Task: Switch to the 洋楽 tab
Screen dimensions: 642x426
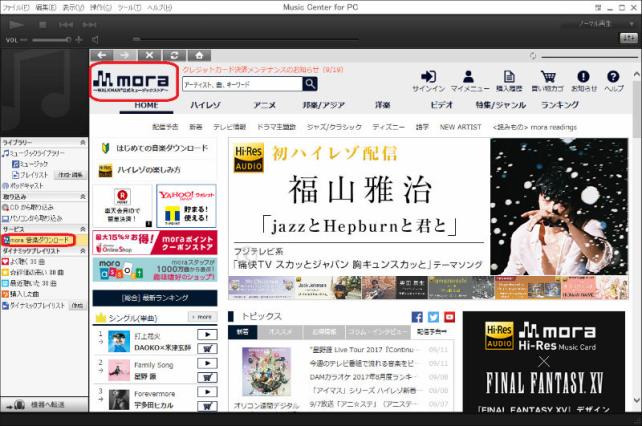Action: tap(382, 105)
